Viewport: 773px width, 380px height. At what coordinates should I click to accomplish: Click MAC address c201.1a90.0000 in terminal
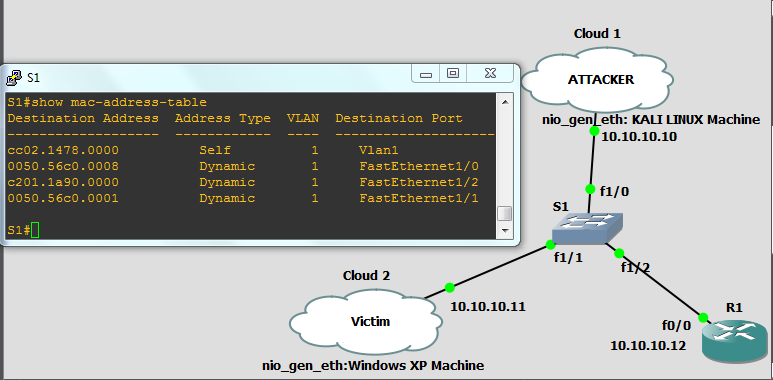tap(63, 182)
